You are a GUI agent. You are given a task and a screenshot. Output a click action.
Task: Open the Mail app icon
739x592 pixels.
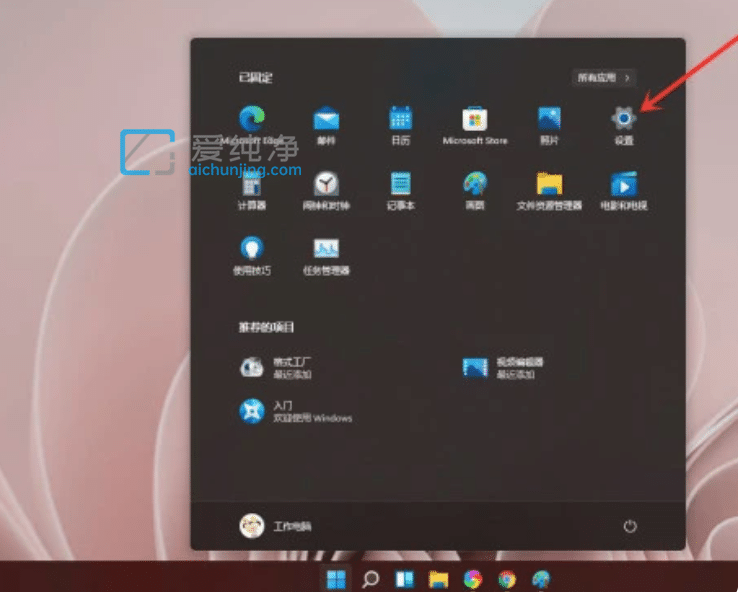(x=326, y=119)
